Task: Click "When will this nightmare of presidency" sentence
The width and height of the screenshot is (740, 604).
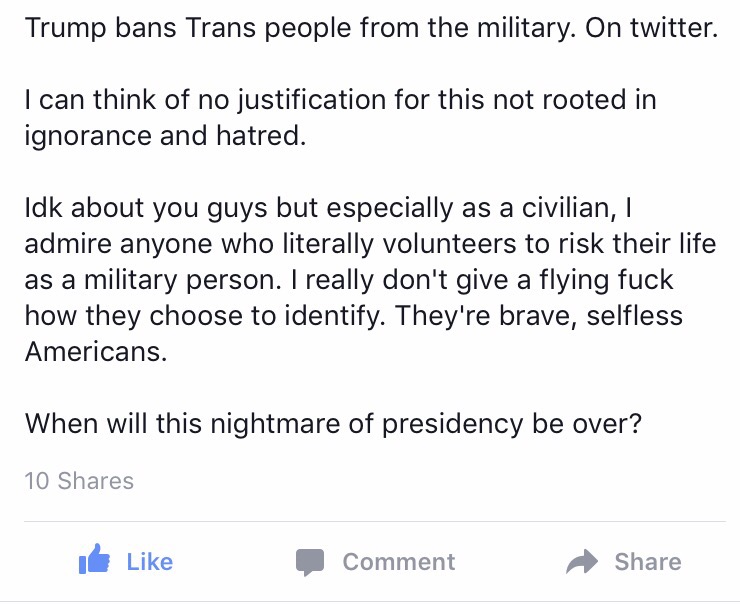Action: (333, 423)
